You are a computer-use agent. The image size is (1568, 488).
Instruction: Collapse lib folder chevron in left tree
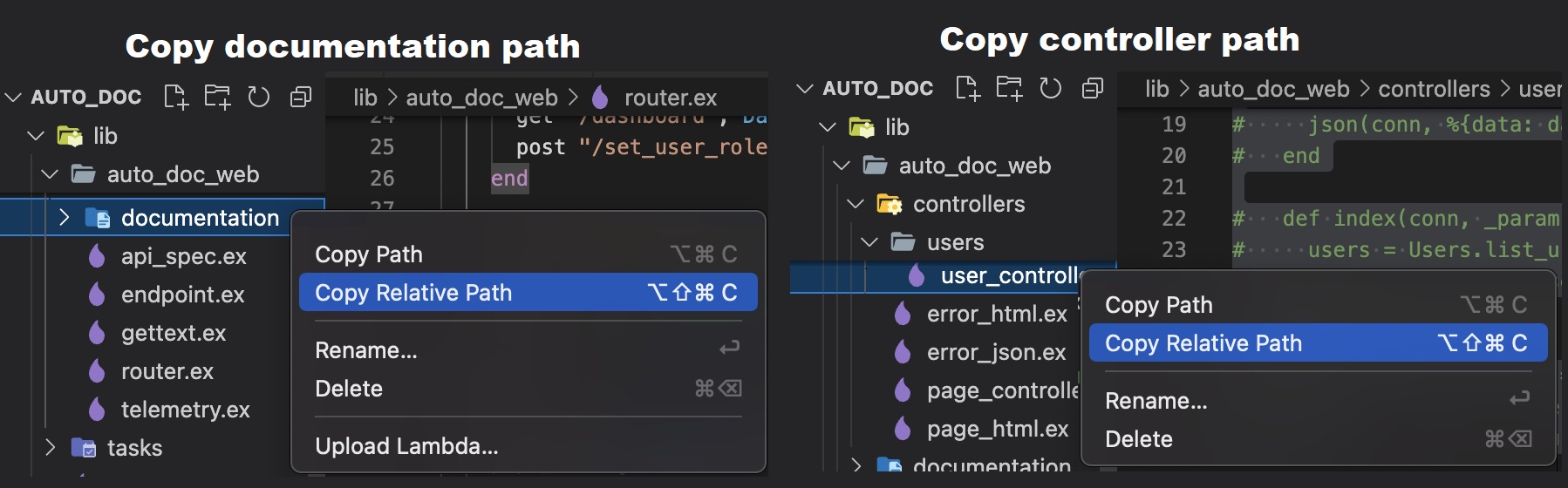pyautogui.click(x=36, y=136)
